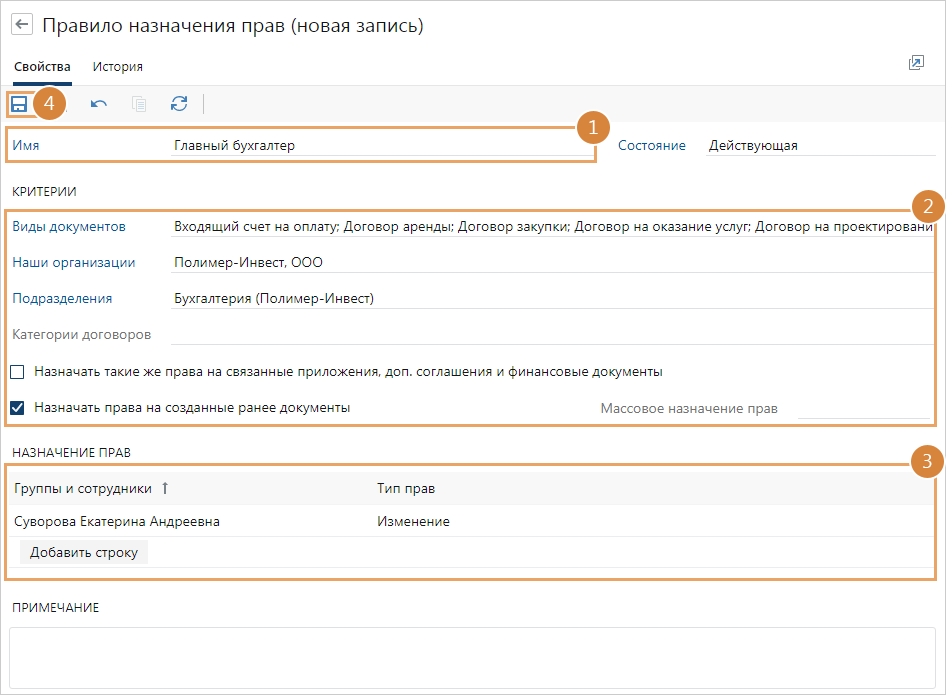
Task: Click the back arrow next to the title
Action: (21, 25)
